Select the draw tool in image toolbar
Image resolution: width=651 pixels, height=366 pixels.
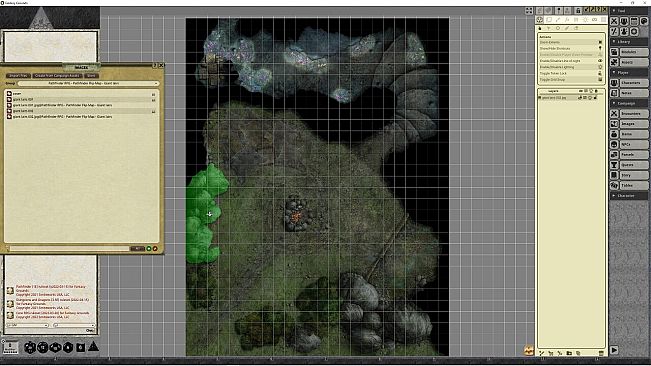click(x=558, y=20)
